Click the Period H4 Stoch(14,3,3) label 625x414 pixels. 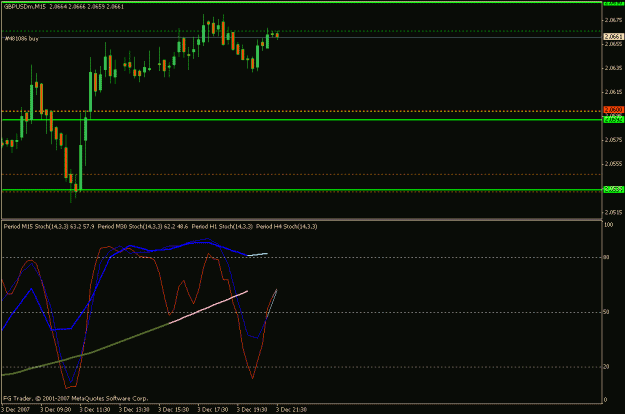pyautogui.click(x=287, y=226)
